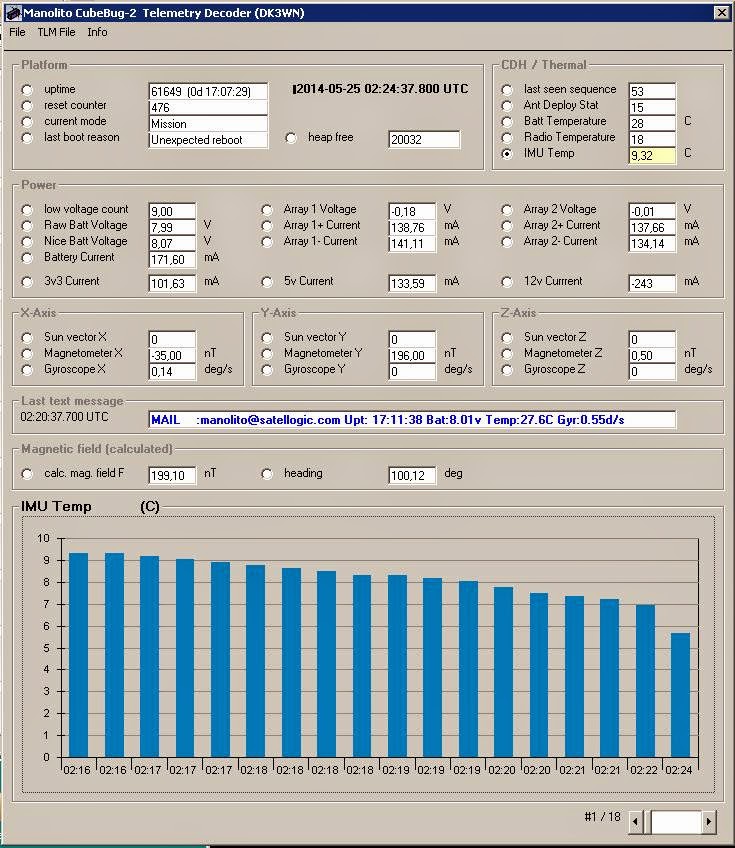The image size is (735, 848).
Task: Select the calc. mag. field F radio button
Action: tap(27, 474)
